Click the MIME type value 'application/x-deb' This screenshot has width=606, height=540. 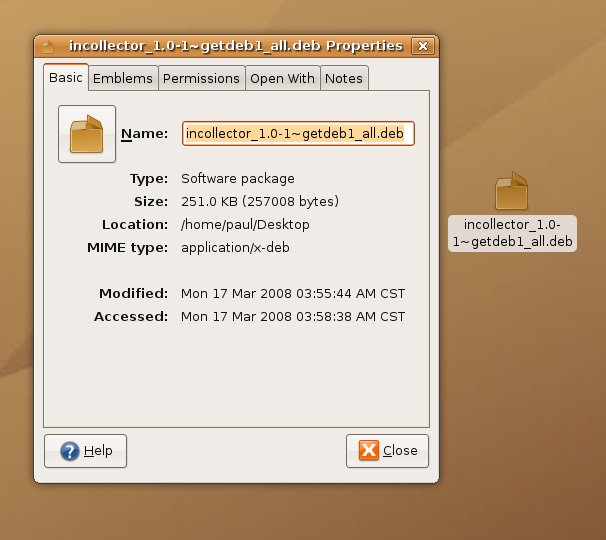pyautogui.click(x=235, y=248)
